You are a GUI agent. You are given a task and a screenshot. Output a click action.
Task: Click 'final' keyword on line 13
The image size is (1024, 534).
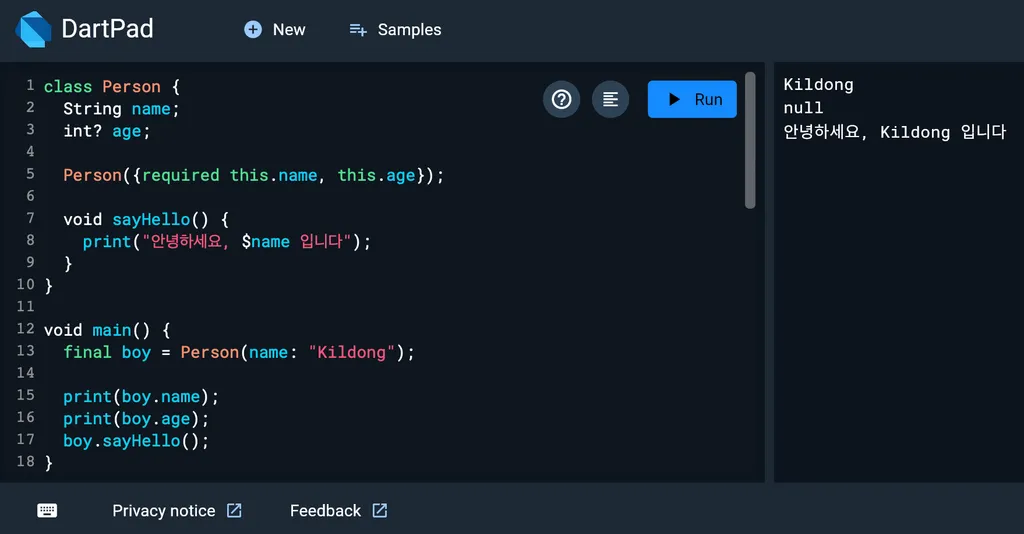point(88,352)
